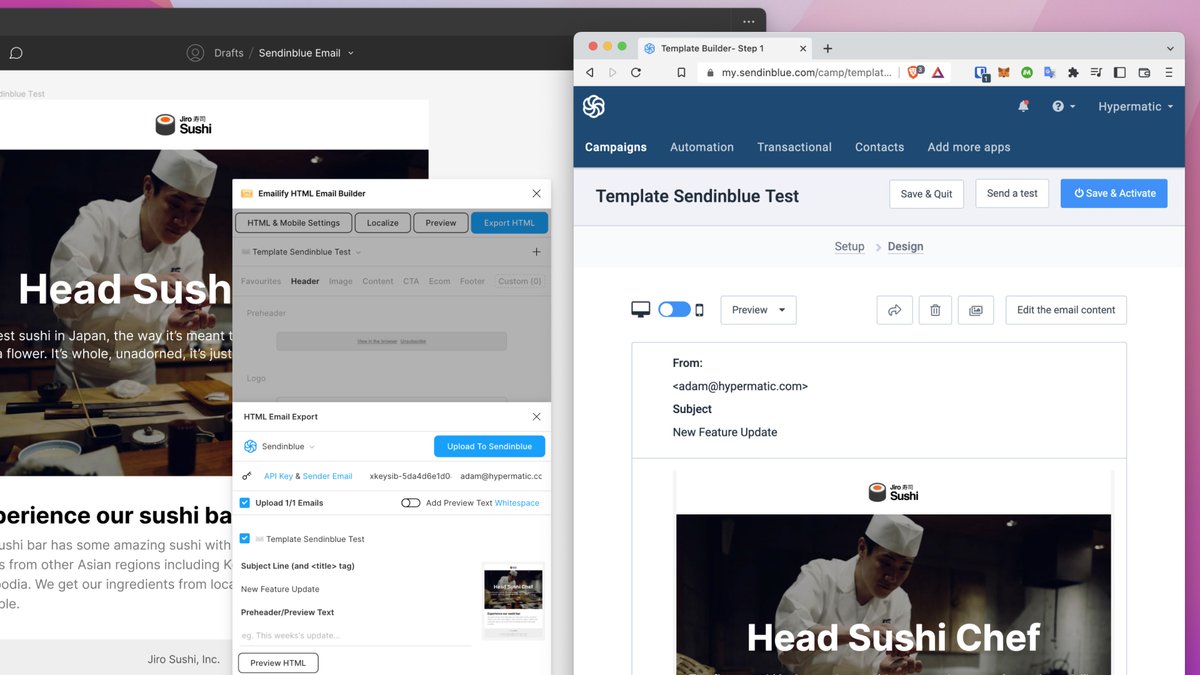The height and width of the screenshot is (675, 1200).
Task: Go forward in the browser
Action: coord(612,73)
